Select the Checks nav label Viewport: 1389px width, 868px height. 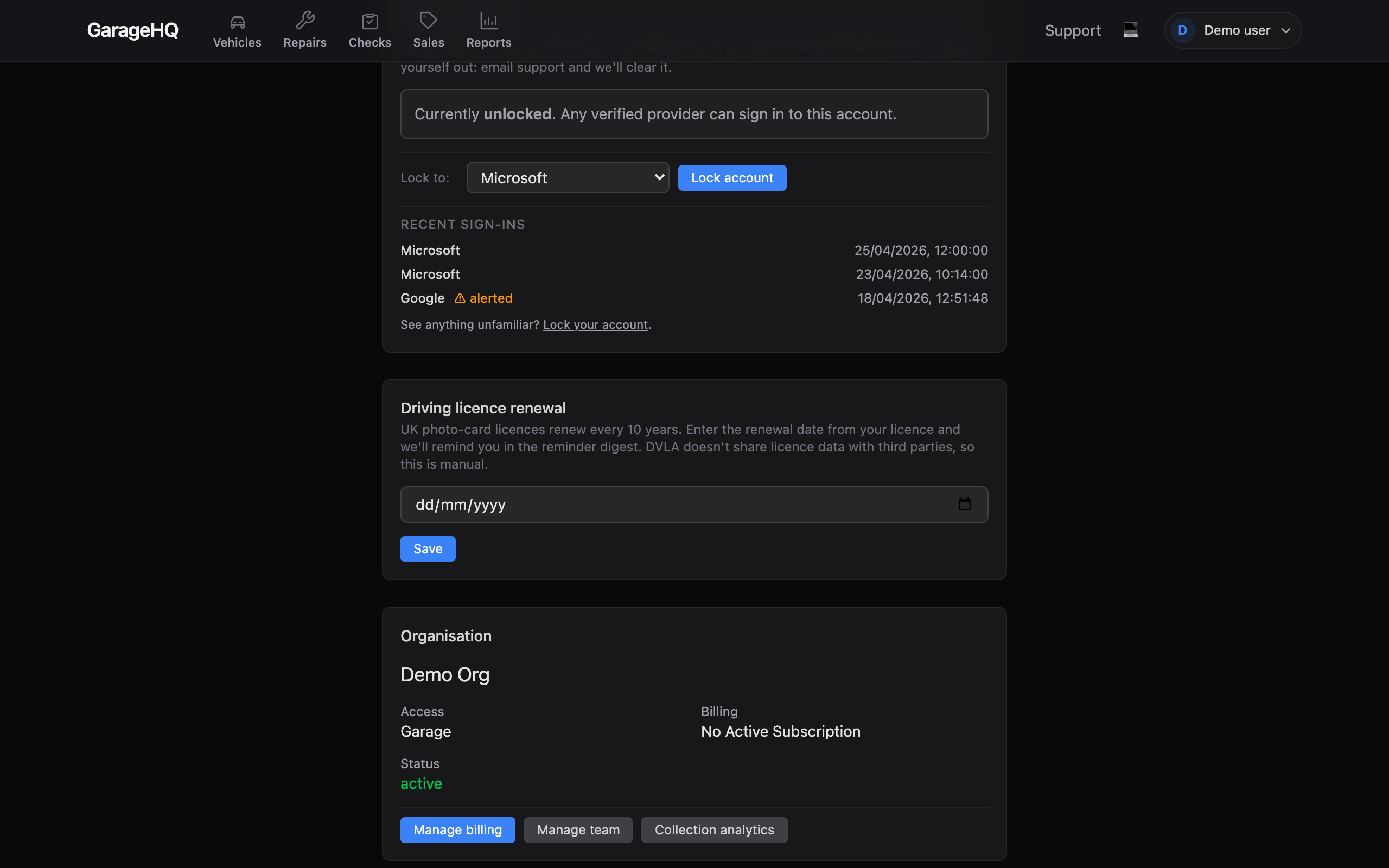(x=369, y=42)
